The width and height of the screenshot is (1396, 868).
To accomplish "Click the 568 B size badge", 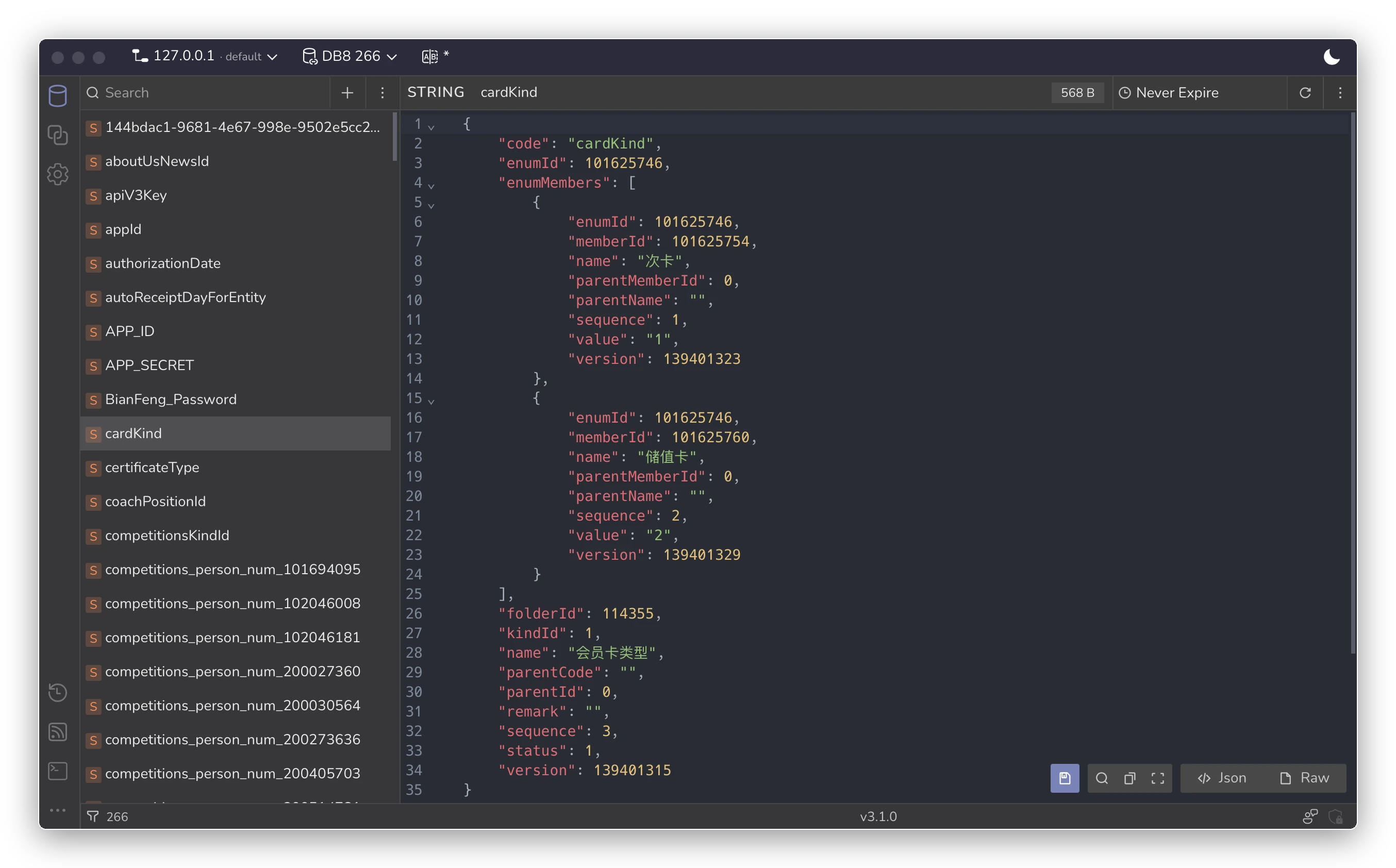I will (1077, 93).
